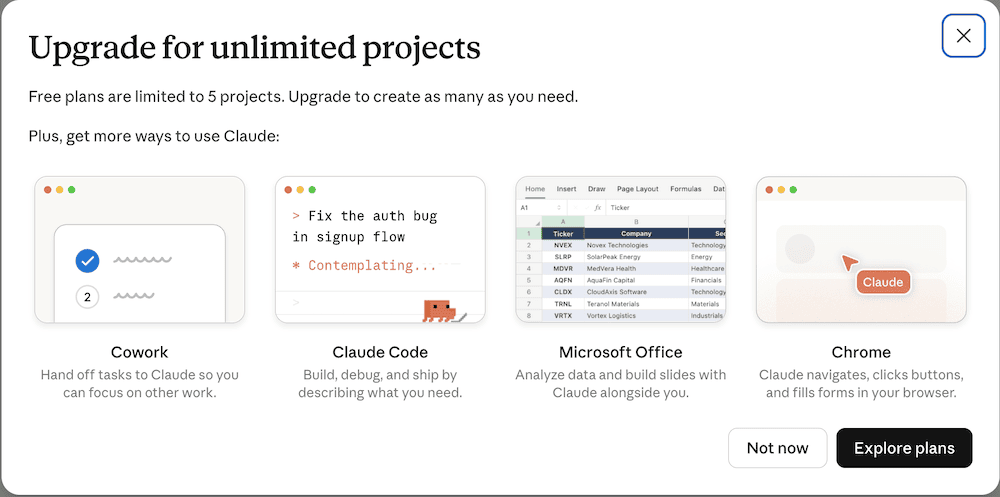Screen dimensions: 1000x497
Task: Click the Microsoft Office title text
Action: pos(621,352)
